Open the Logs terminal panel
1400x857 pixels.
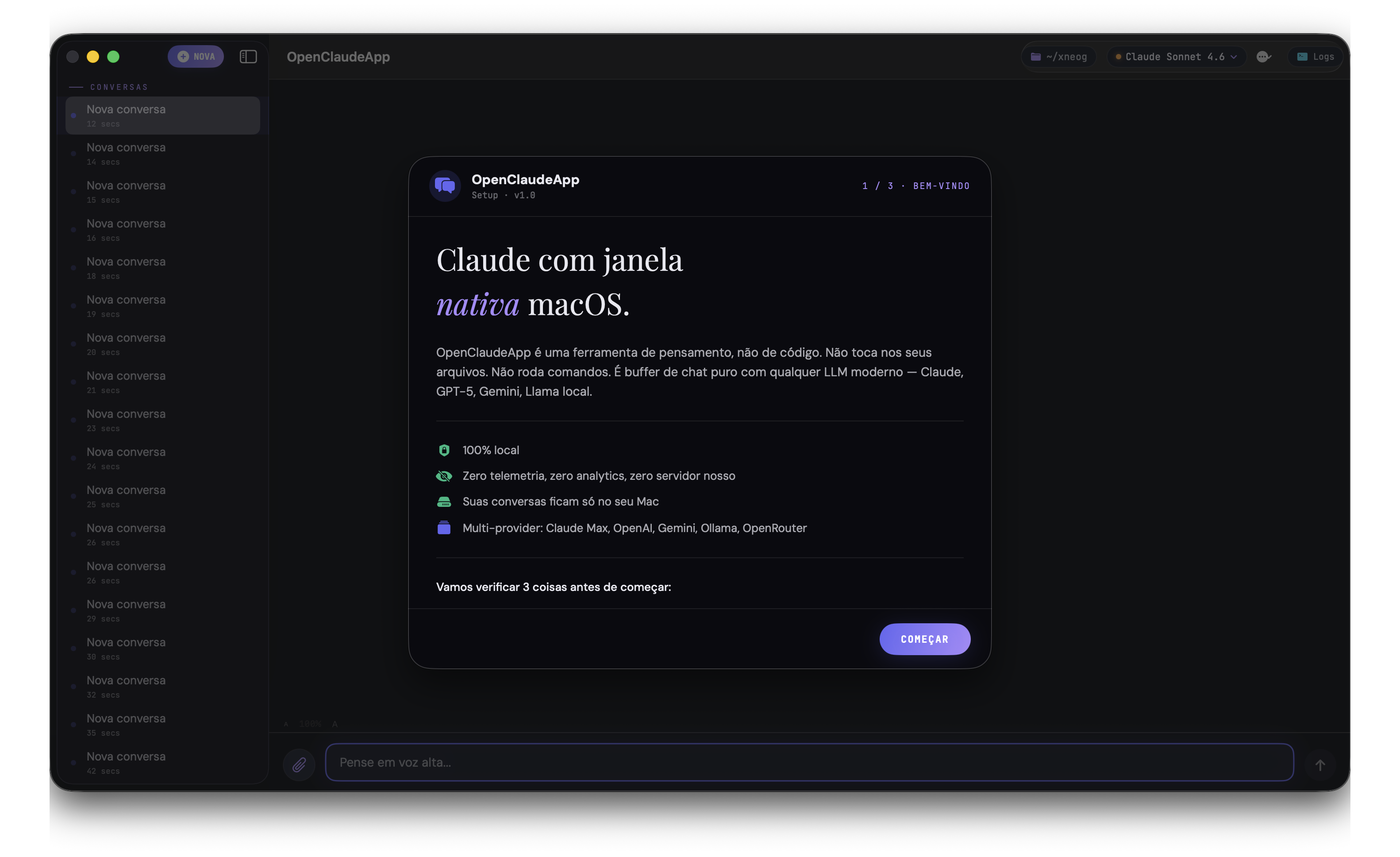tap(1315, 56)
